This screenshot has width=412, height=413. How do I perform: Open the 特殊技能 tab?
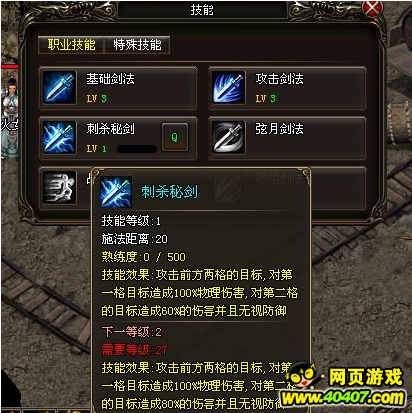(137, 45)
